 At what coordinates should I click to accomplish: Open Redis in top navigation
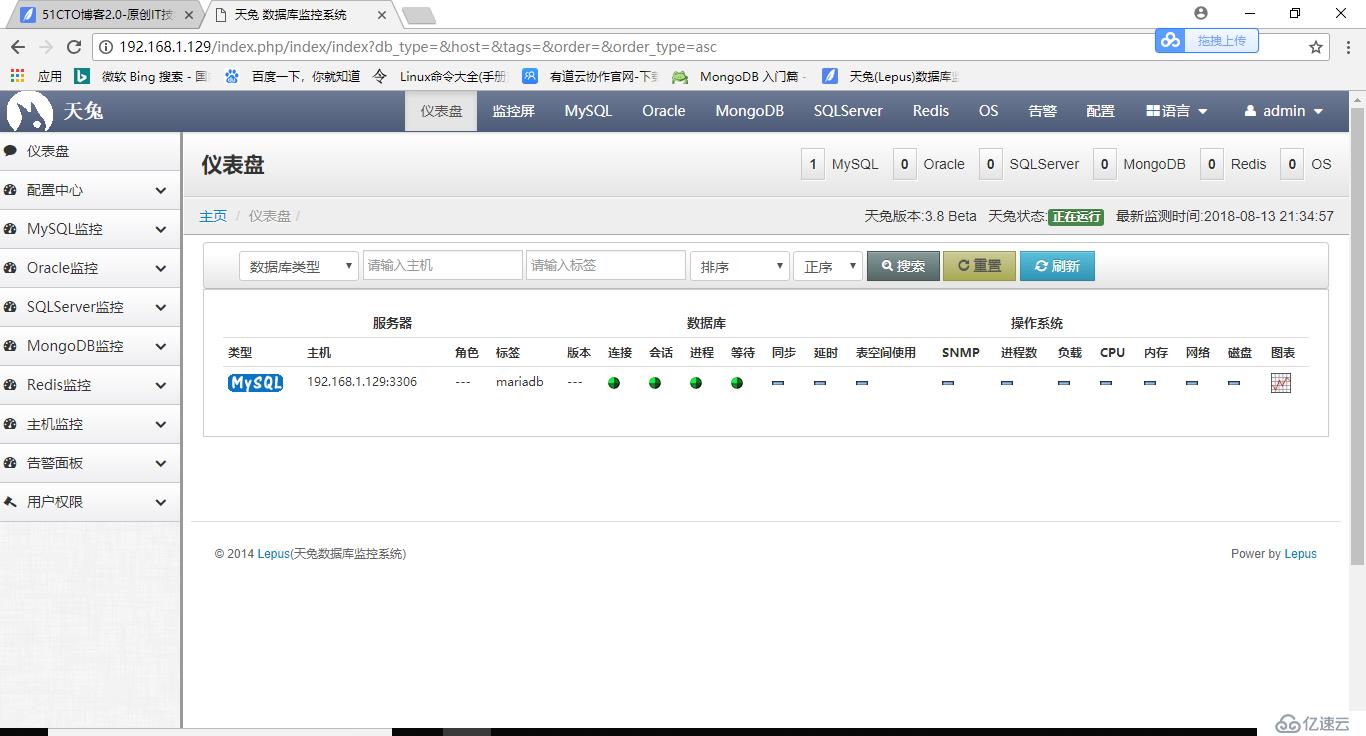tap(931, 111)
